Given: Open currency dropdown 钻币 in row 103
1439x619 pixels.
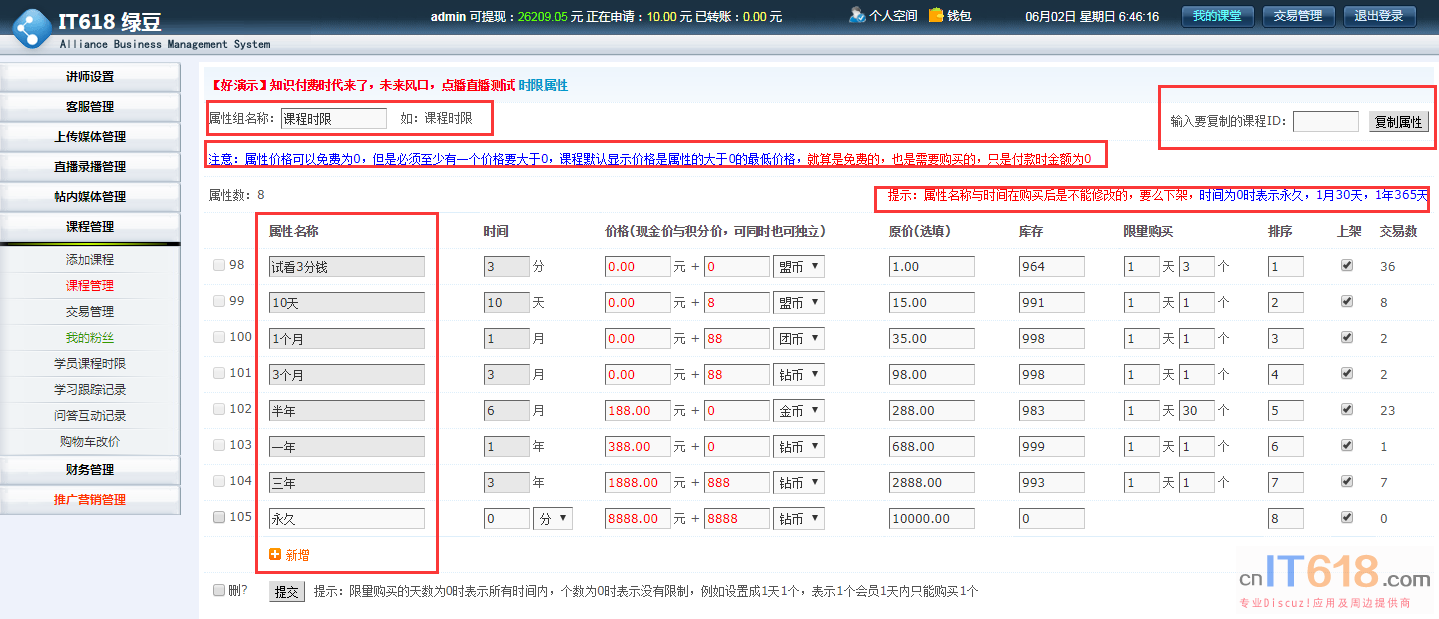Looking at the screenshot, I should 799,446.
